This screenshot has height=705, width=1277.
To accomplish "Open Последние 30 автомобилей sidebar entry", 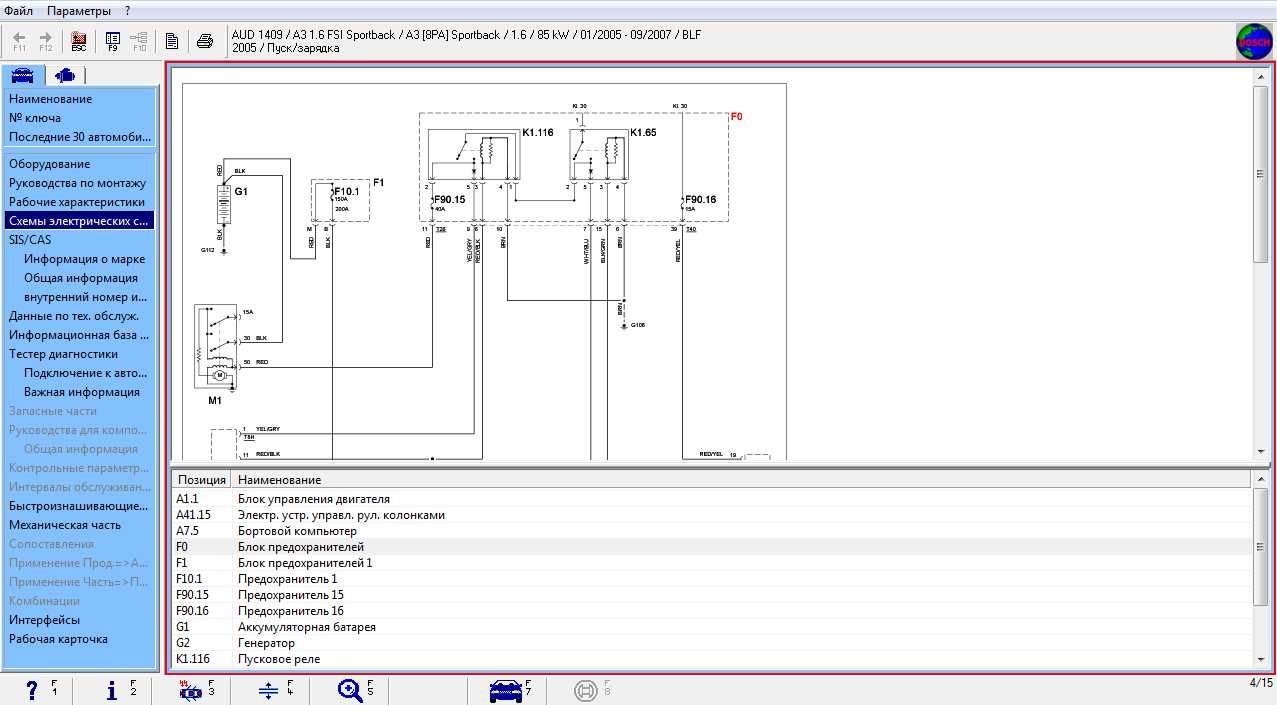I will pyautogui.click(x=80, y=137).
